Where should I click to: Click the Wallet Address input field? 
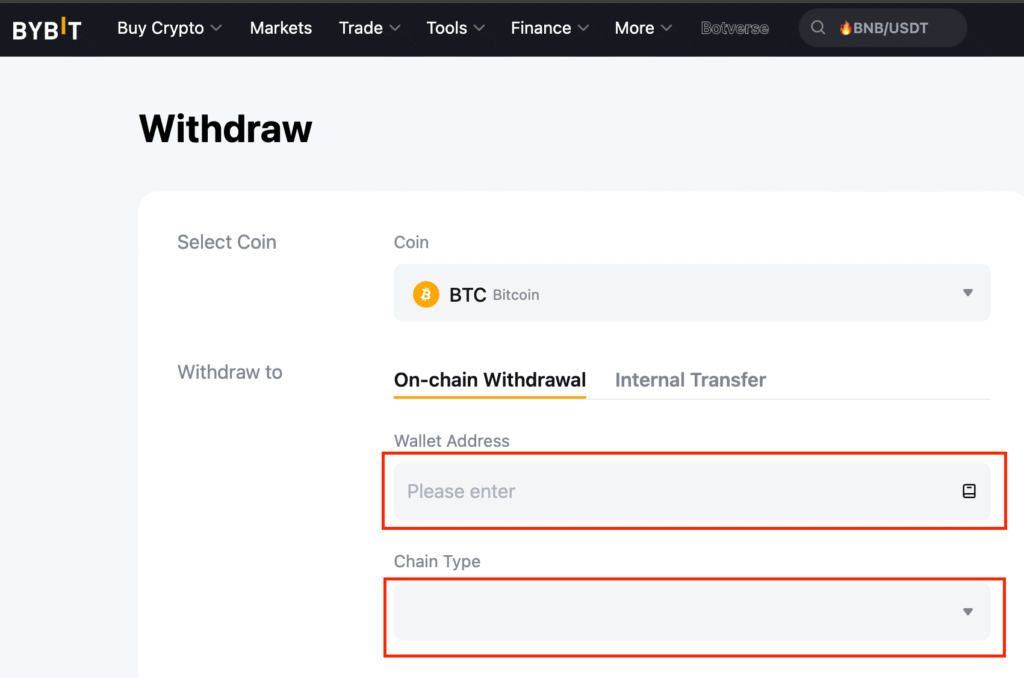(x=670, y=491)
